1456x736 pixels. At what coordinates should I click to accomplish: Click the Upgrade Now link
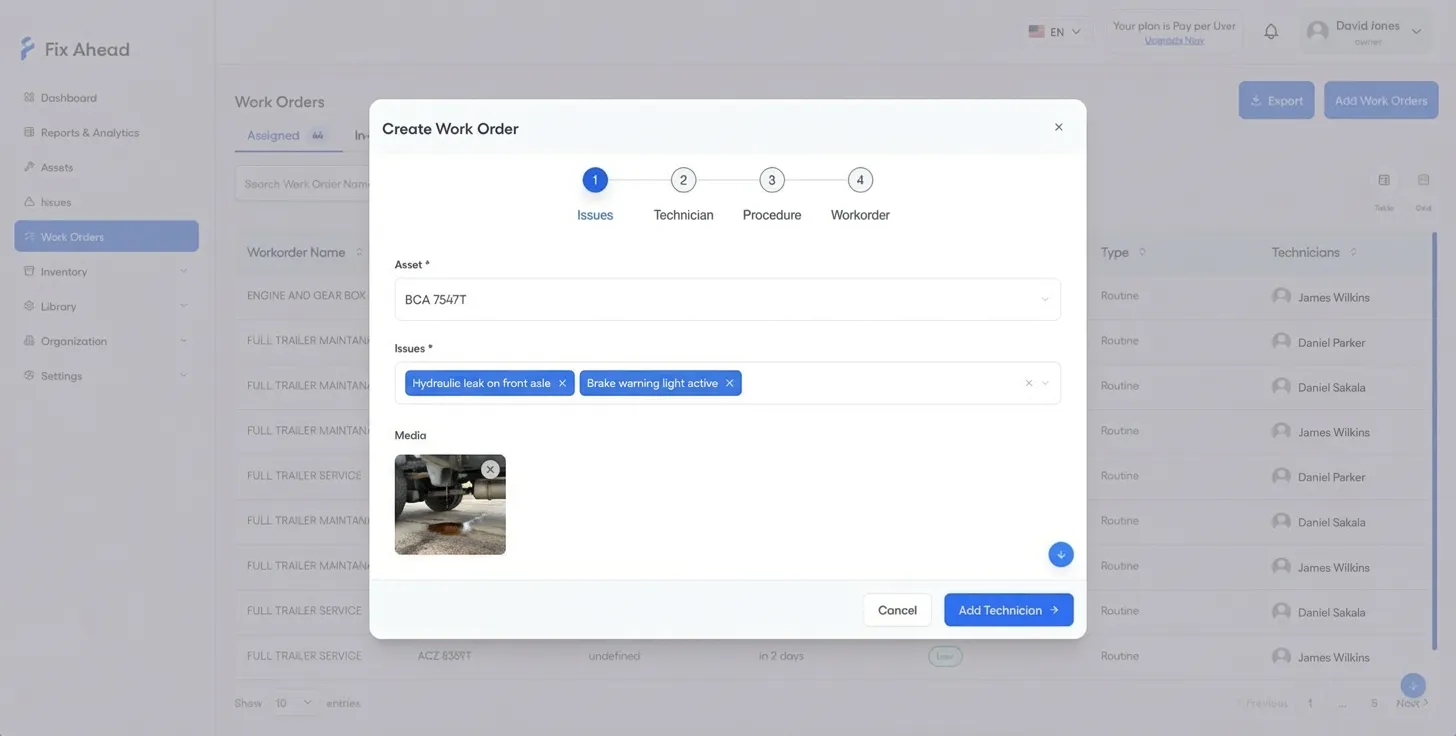click(1173, 41)
